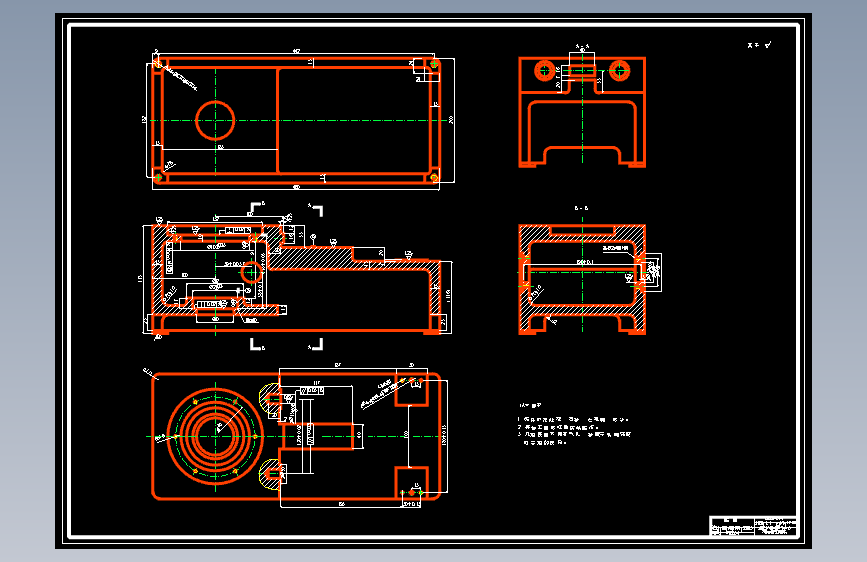
Task: Select the left bolt boss circle in A-A view
Action: (x=545, y=70)
